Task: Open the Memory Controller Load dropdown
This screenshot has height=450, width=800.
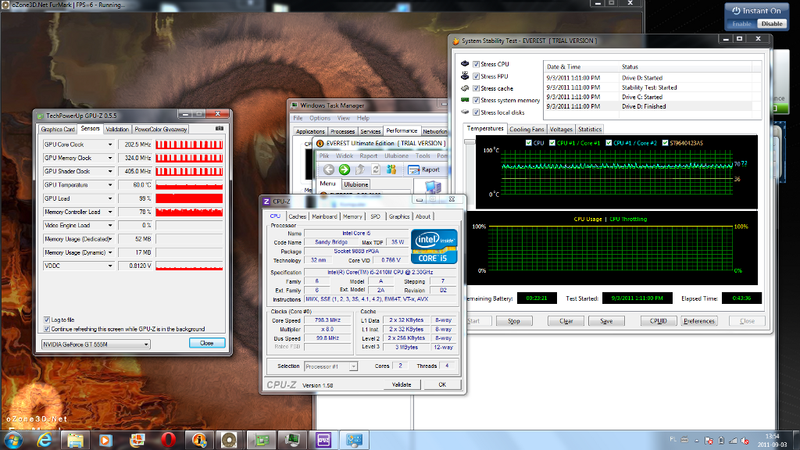Action: (110, 212)
